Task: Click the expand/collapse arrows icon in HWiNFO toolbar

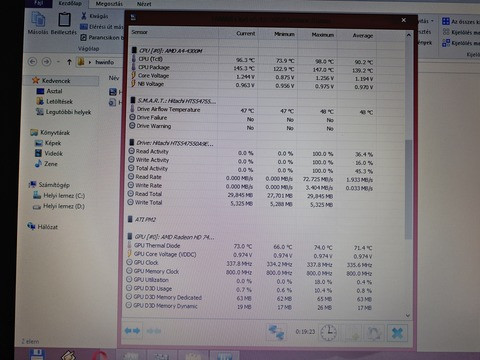Action: 132,331
